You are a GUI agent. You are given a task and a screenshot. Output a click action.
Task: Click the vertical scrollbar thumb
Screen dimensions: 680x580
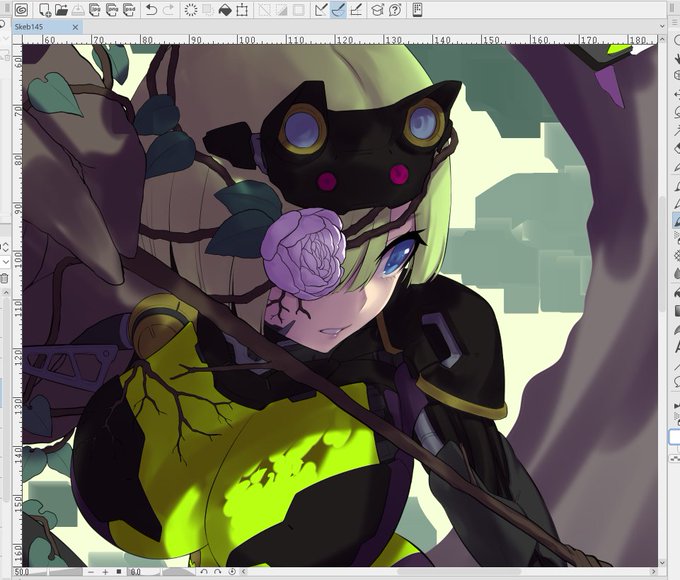click(x=662, y=254)
